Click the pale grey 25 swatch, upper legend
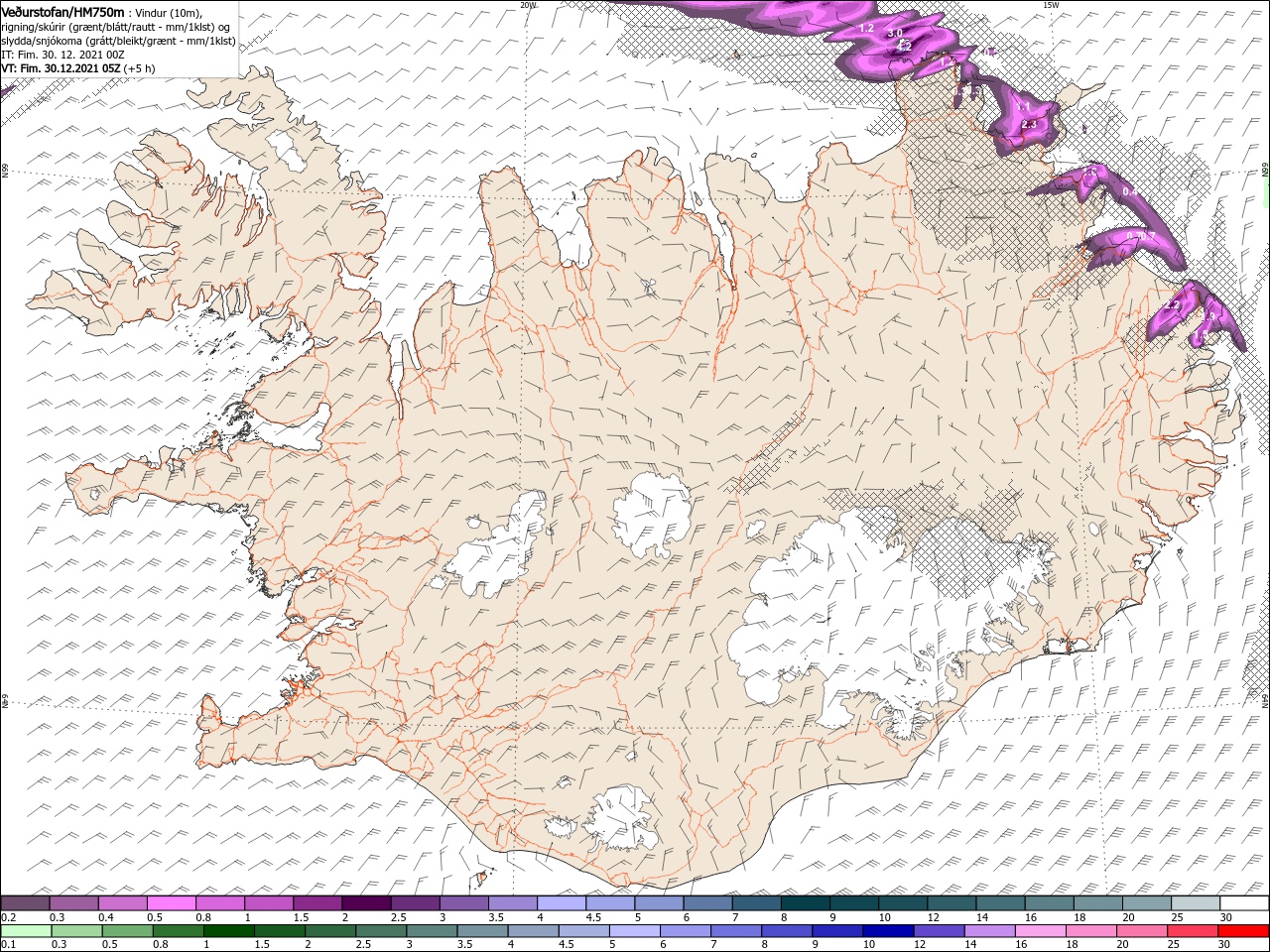 tap(1196, 902)
